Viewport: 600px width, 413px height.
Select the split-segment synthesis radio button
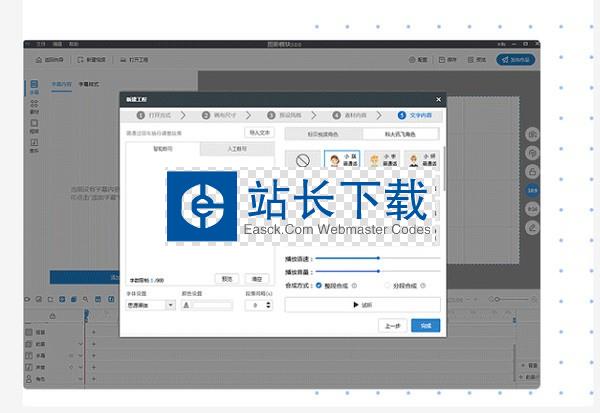pos(387,286)
